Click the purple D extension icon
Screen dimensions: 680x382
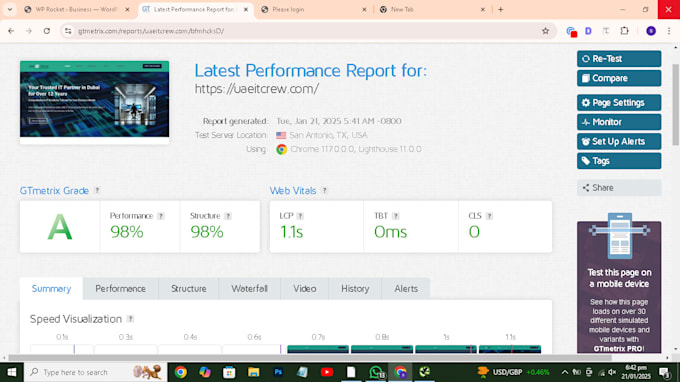click(x=588, y=31)
